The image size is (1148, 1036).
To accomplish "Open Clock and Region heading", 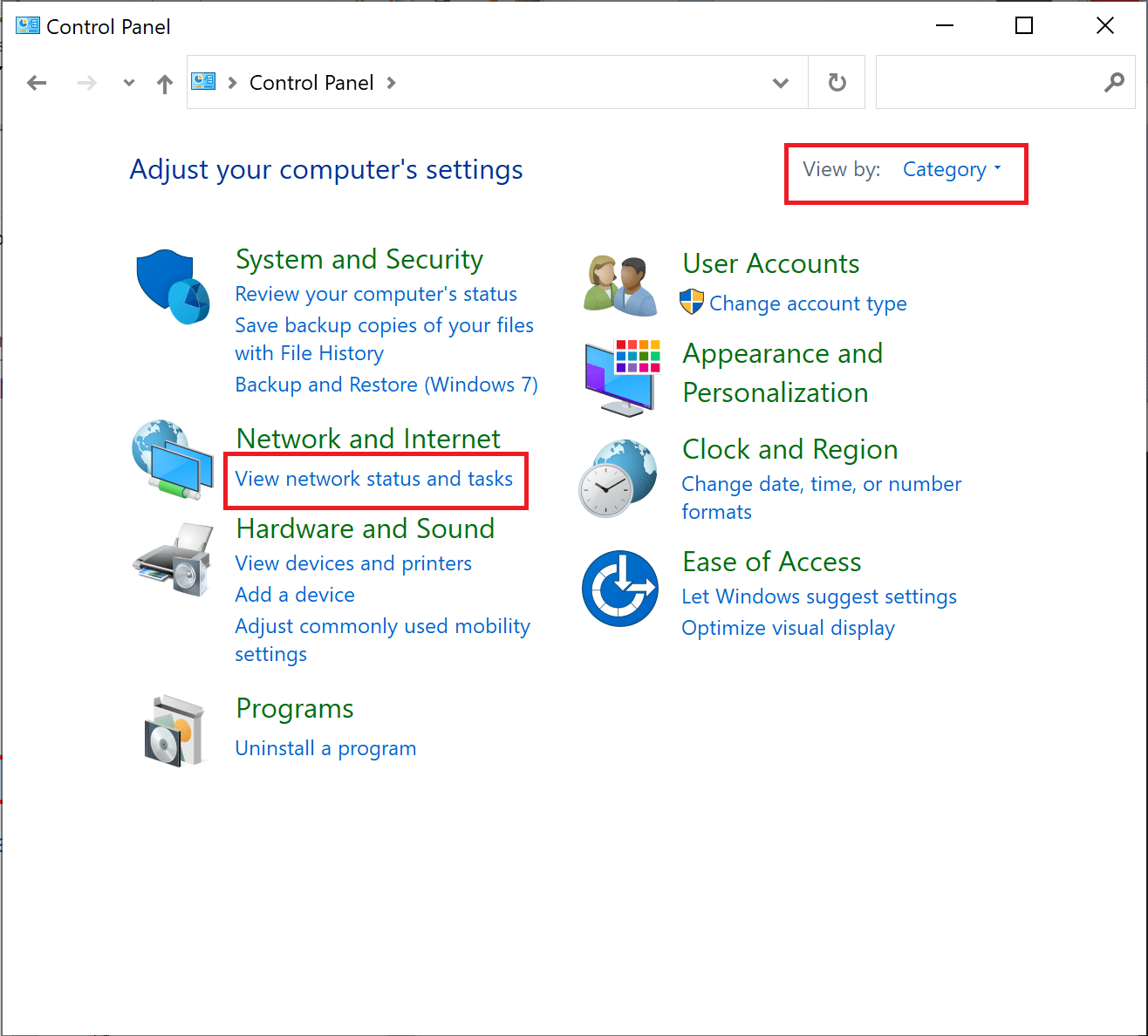I will point(790,449).
